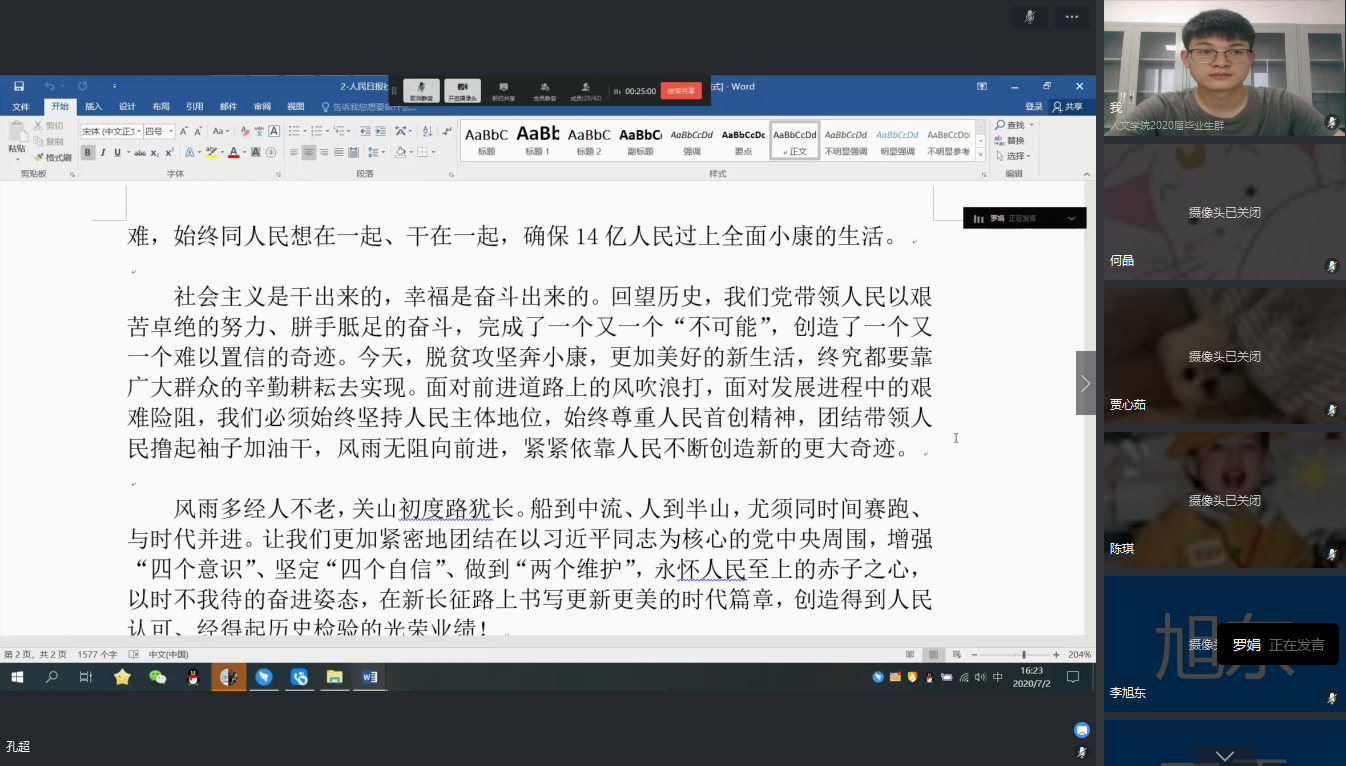Toggle Italic formatting in the font group
Image resolution: width=1346 pixels, height=766 pixels.
pos(103,153)
